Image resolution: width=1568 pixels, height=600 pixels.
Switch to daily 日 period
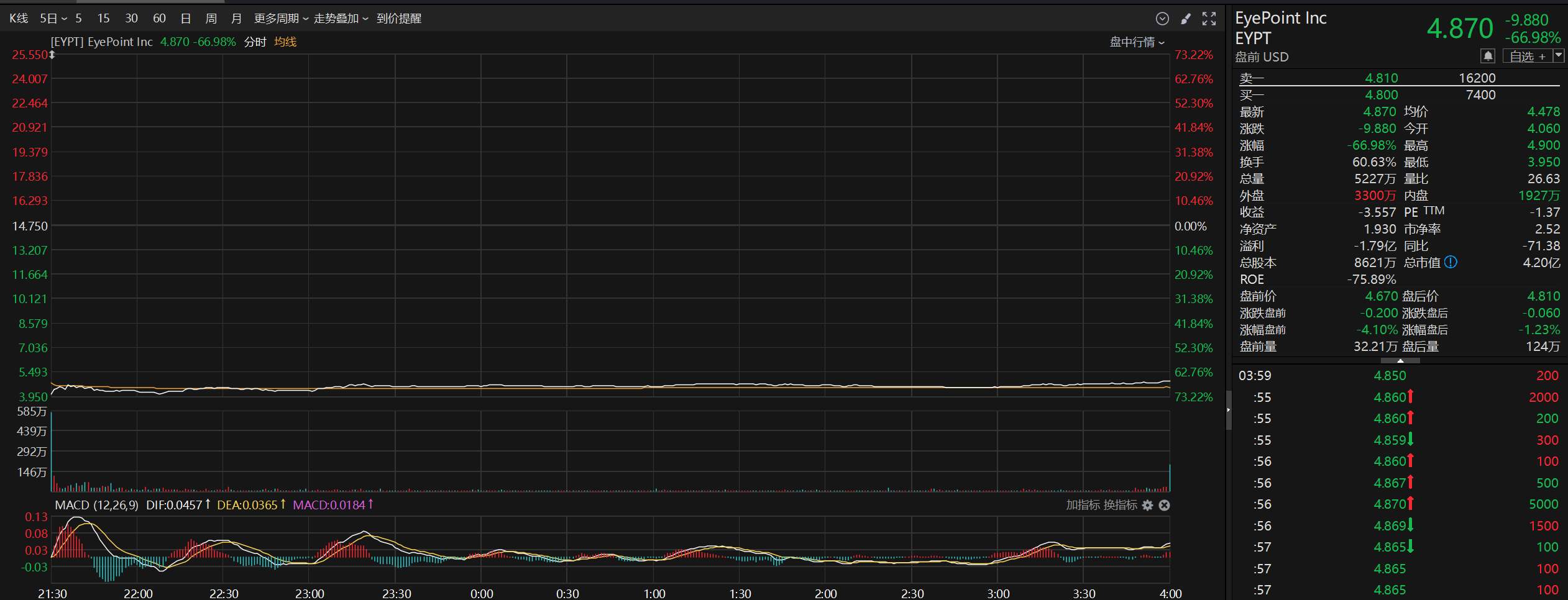click(185, 19)
